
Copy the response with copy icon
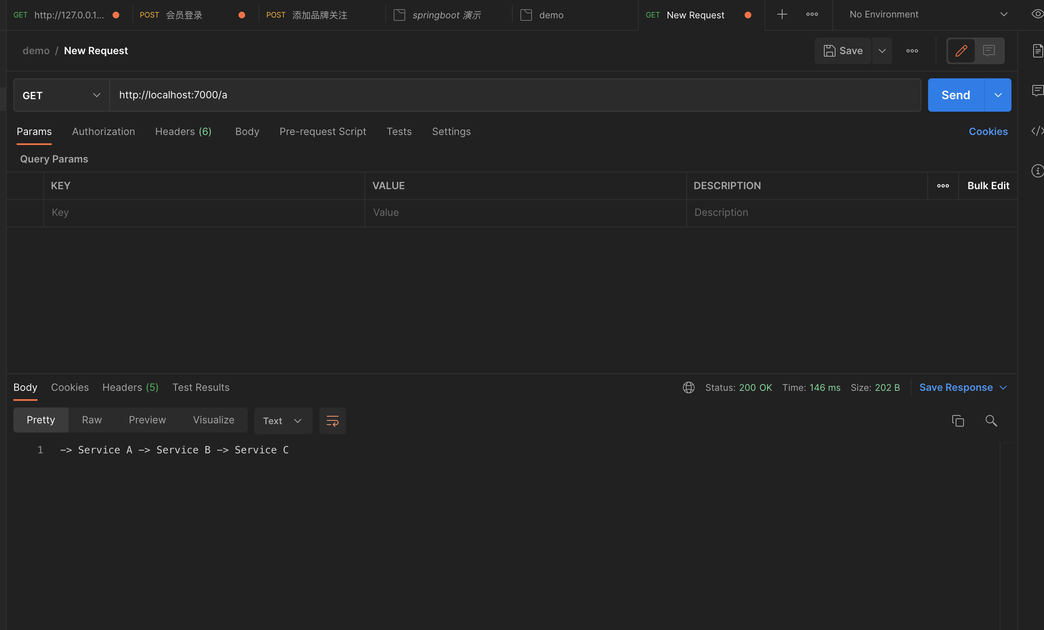click(x=957, y=421)
